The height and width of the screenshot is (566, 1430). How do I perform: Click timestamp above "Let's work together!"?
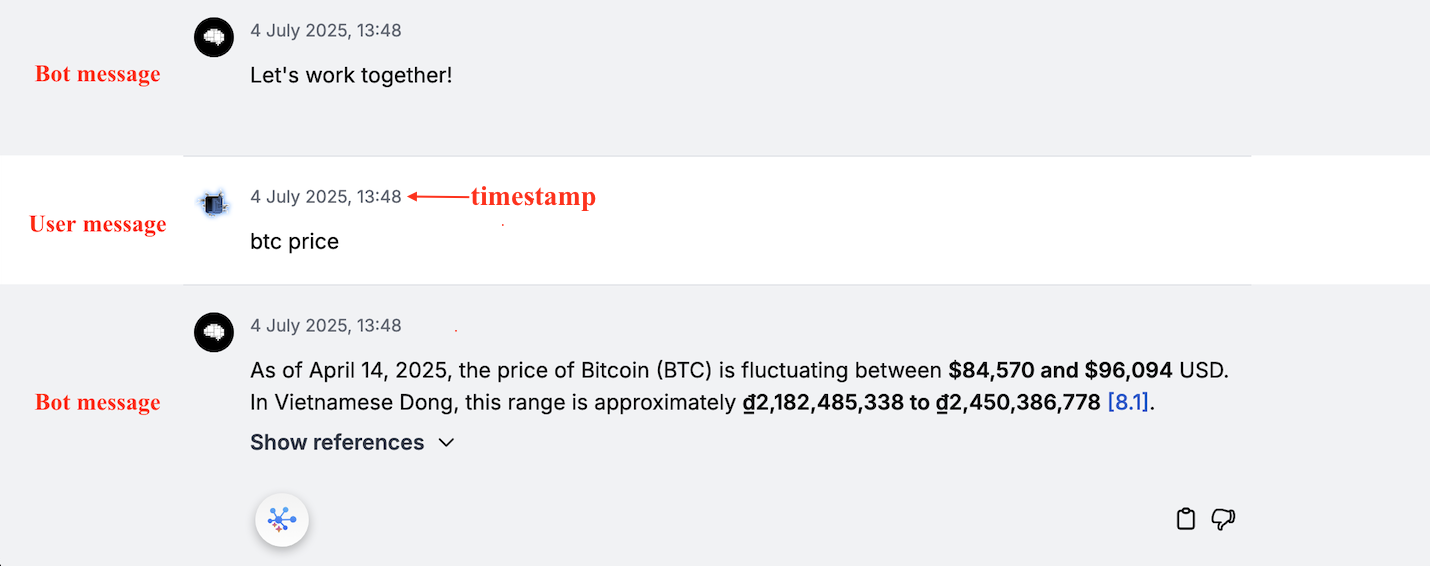point(326,31)
